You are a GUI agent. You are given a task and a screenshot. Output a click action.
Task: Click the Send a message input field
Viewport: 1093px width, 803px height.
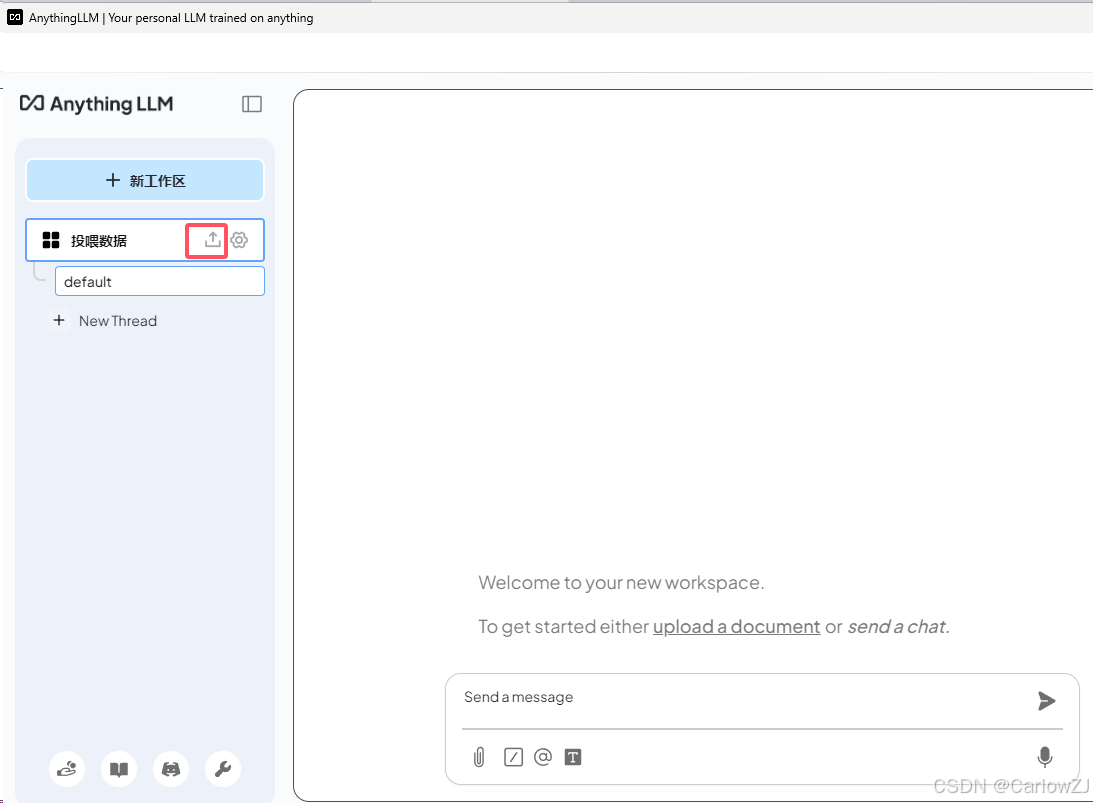tap(700, 697)
